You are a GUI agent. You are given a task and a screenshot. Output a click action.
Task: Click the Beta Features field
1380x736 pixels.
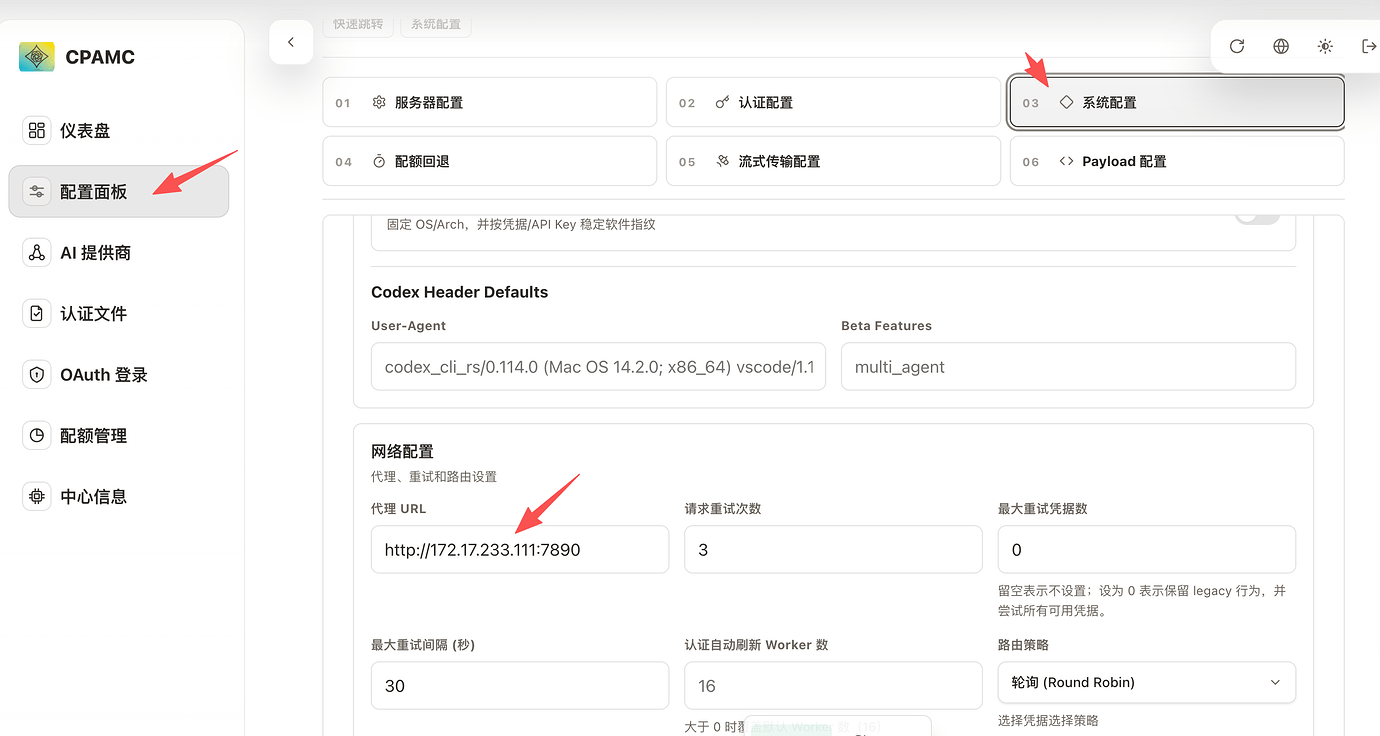pyautogui.click(x=1068, y=367)
